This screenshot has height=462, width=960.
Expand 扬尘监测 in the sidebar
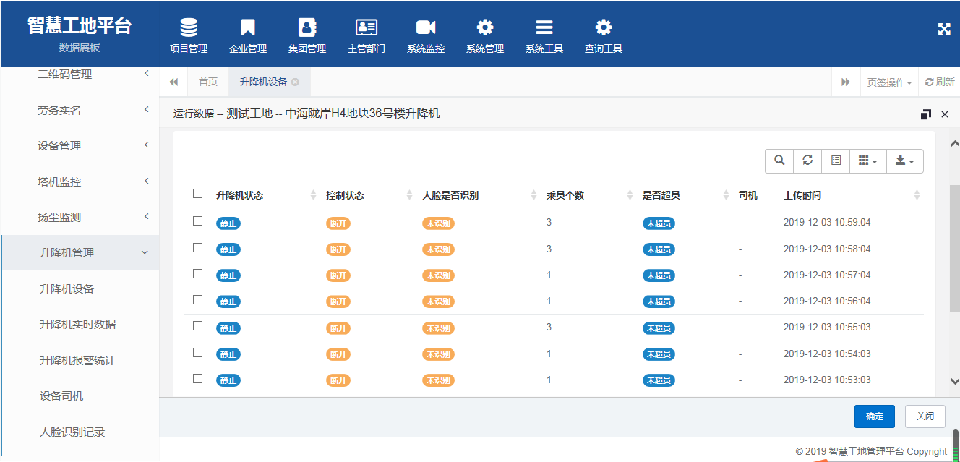click(80, 217)
